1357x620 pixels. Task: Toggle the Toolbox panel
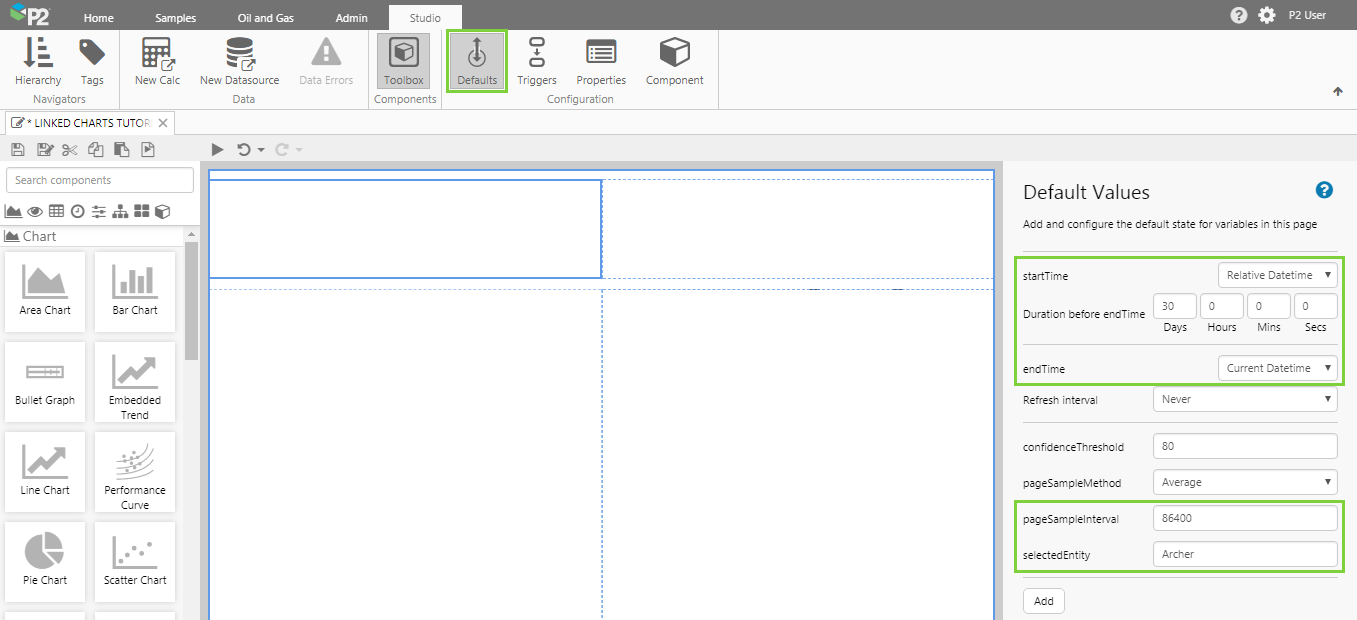tap(404, 61)
